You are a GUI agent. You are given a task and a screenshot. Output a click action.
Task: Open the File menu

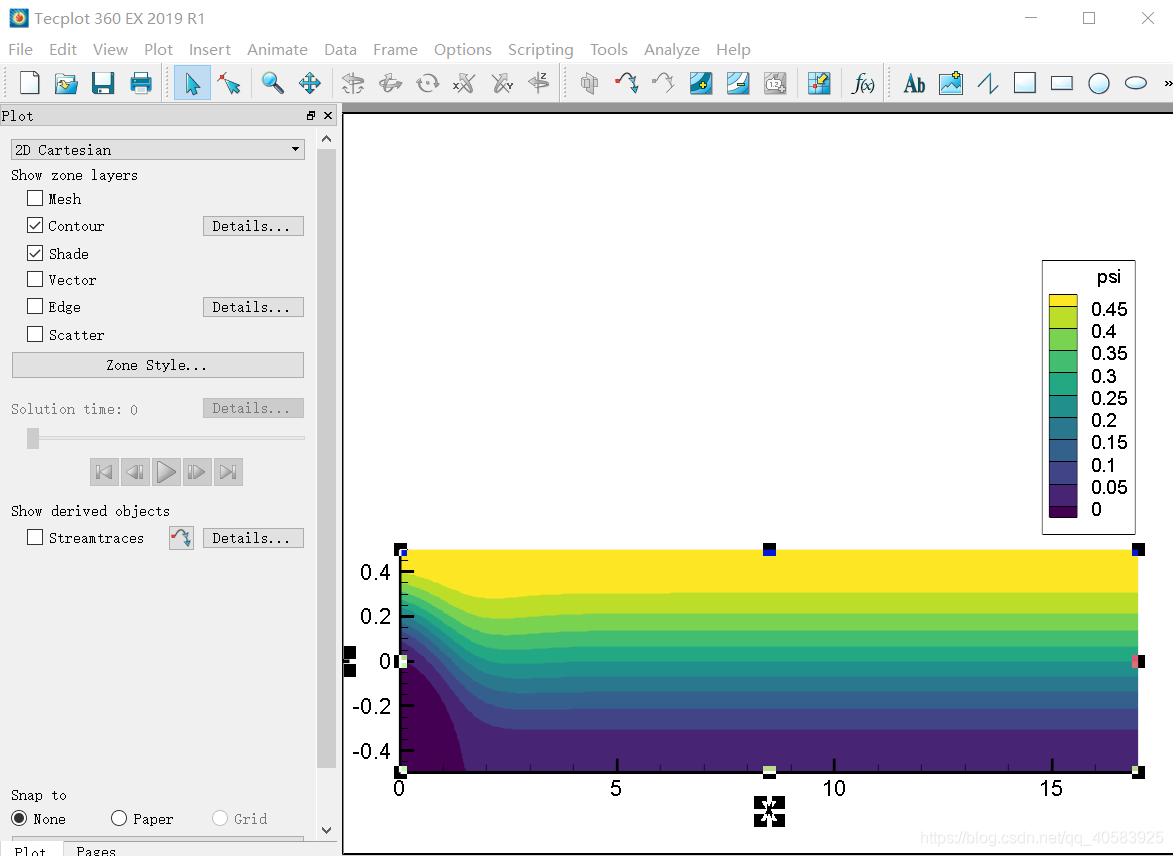click(20, 49)
